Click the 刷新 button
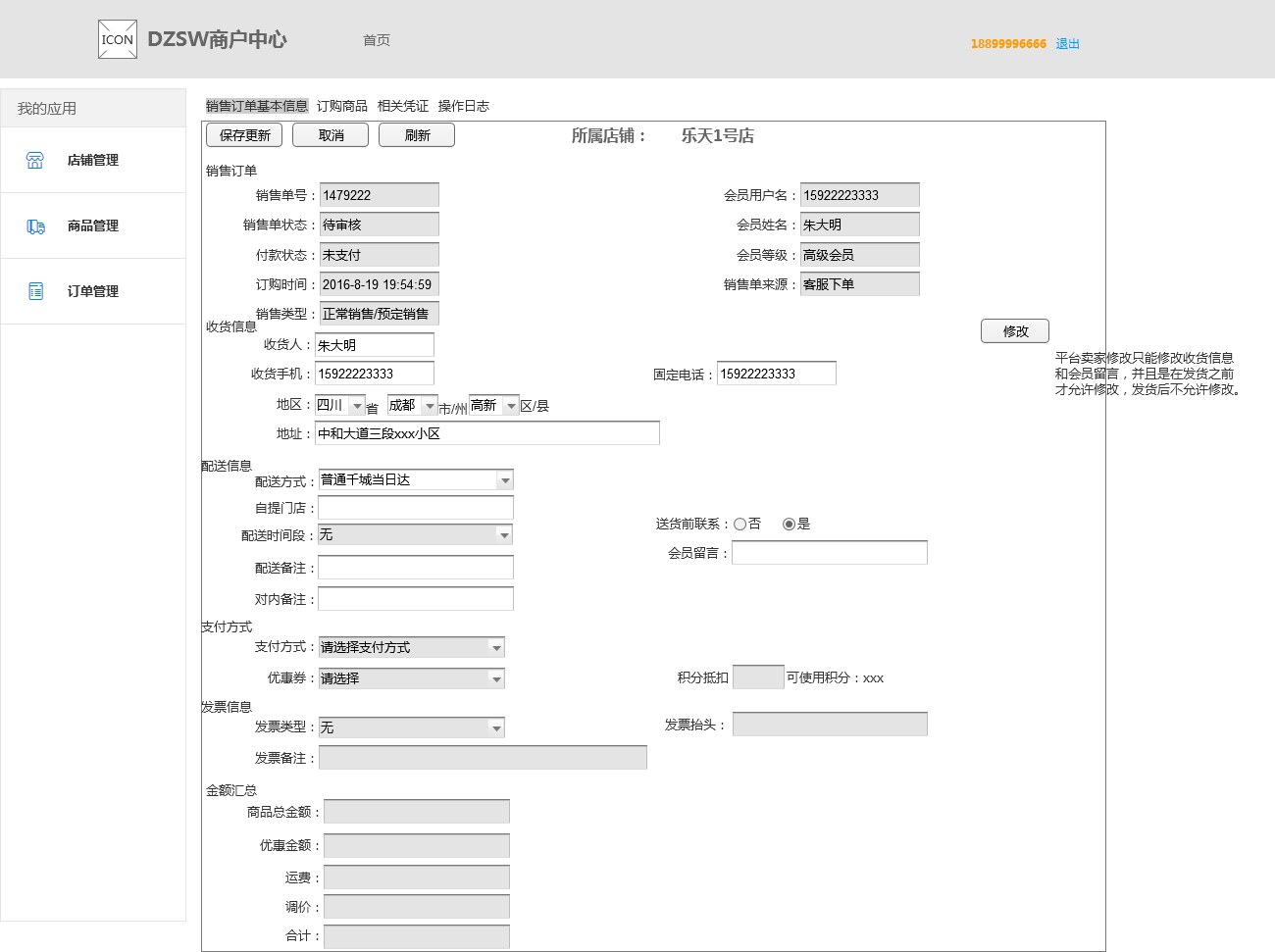Screen dimensions: 1275x952 417,135
